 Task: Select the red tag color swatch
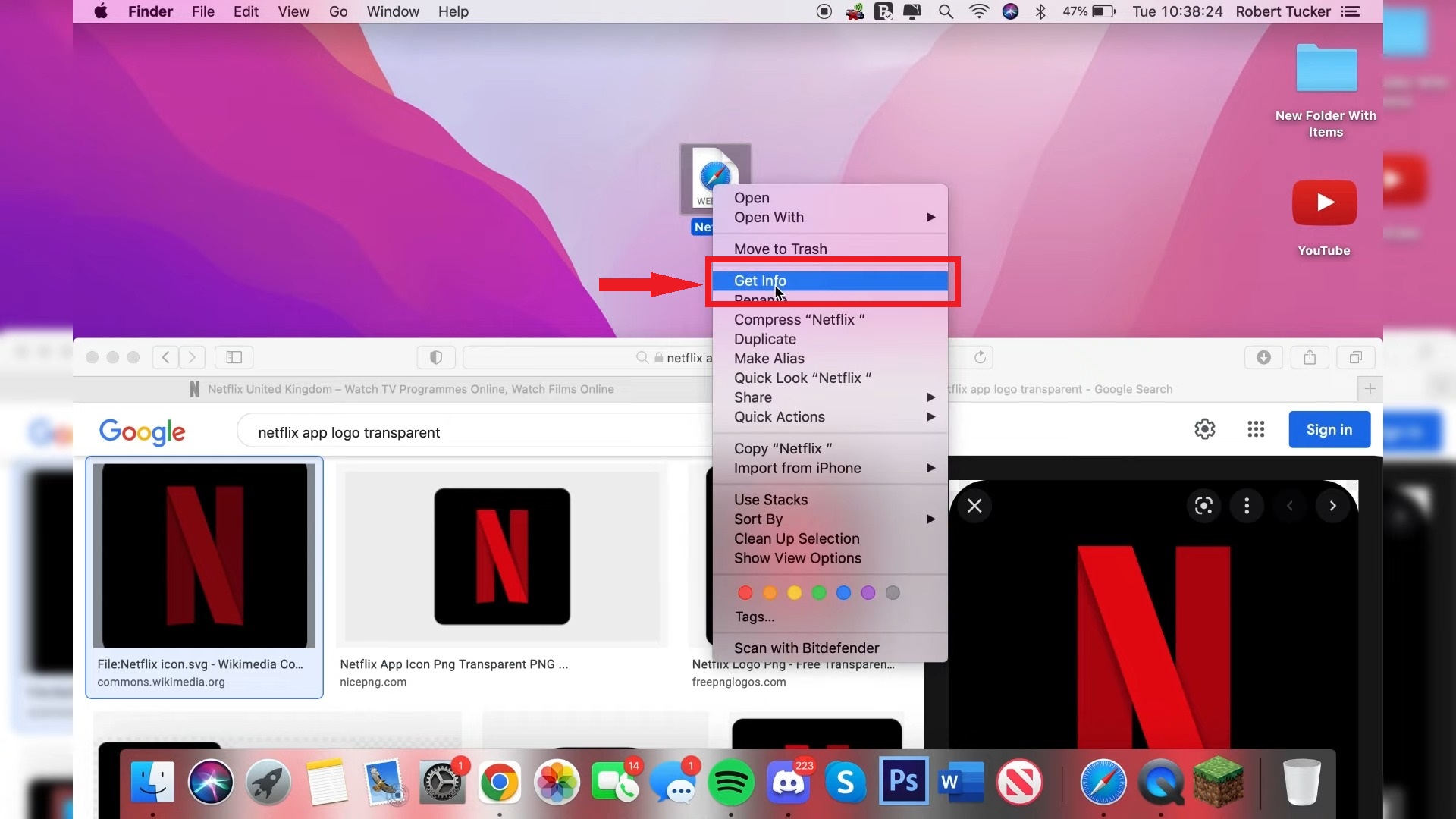745,592
